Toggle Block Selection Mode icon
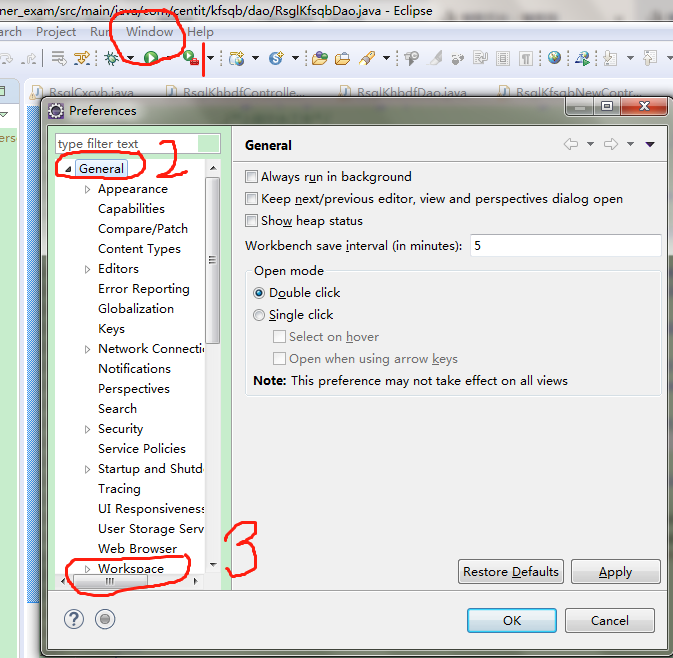673x658 pixels. 503,58
